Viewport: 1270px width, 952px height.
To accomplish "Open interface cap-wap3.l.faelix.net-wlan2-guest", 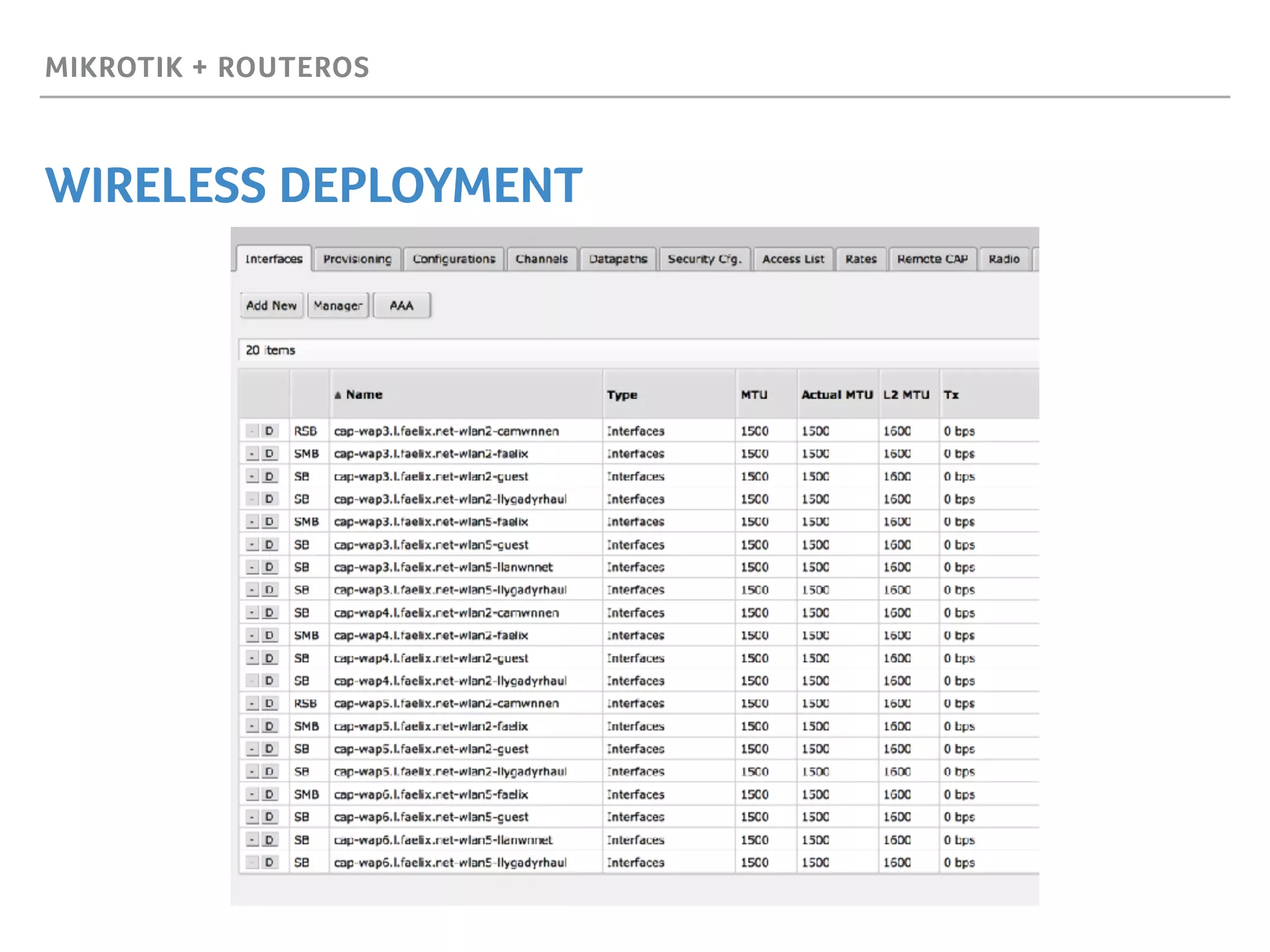I will tap(431, 477).
